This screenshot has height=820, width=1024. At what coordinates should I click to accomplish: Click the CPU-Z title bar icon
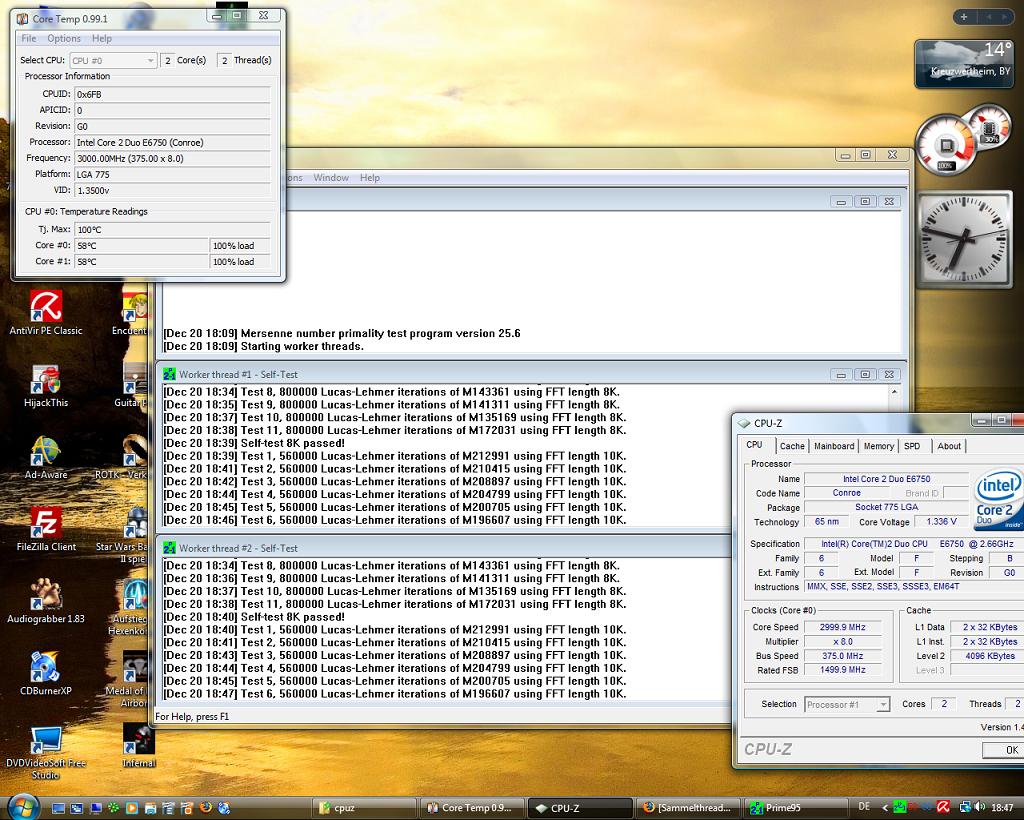tap(744, 423)
